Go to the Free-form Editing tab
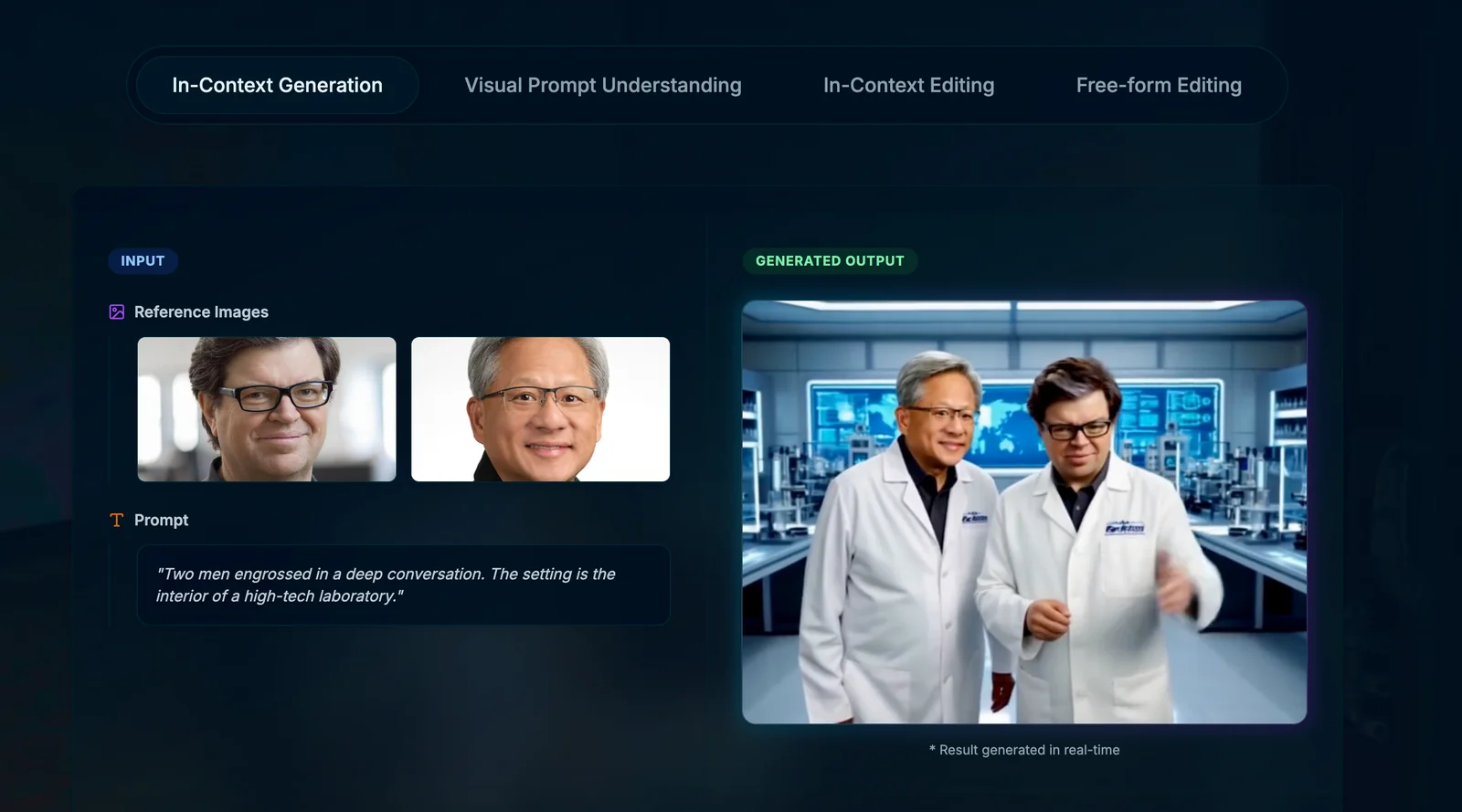Viewport: 1462px width, 812px height. click(x=1158, y=85)
